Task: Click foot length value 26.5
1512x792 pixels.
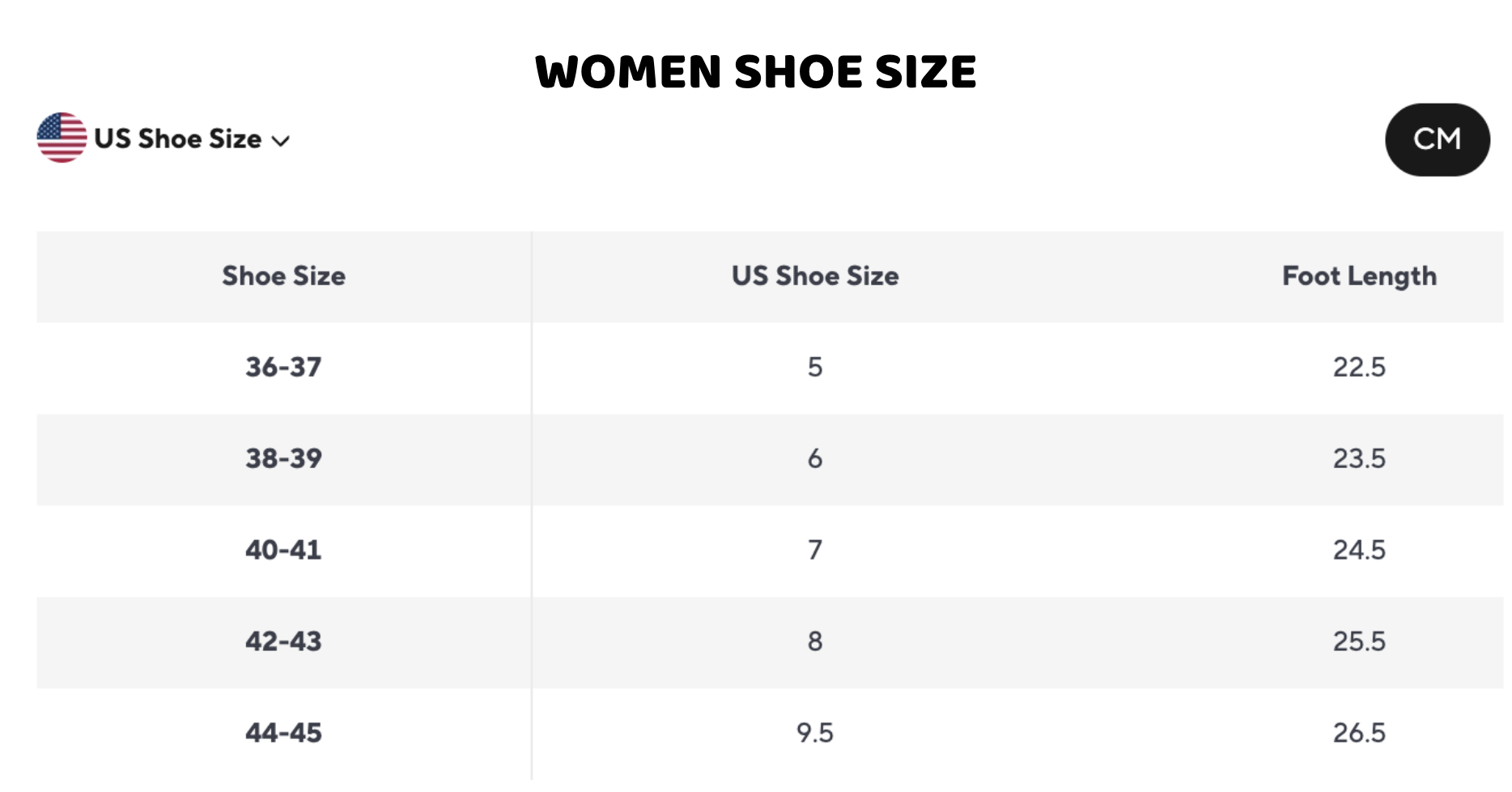Action: click(1358, 734)
